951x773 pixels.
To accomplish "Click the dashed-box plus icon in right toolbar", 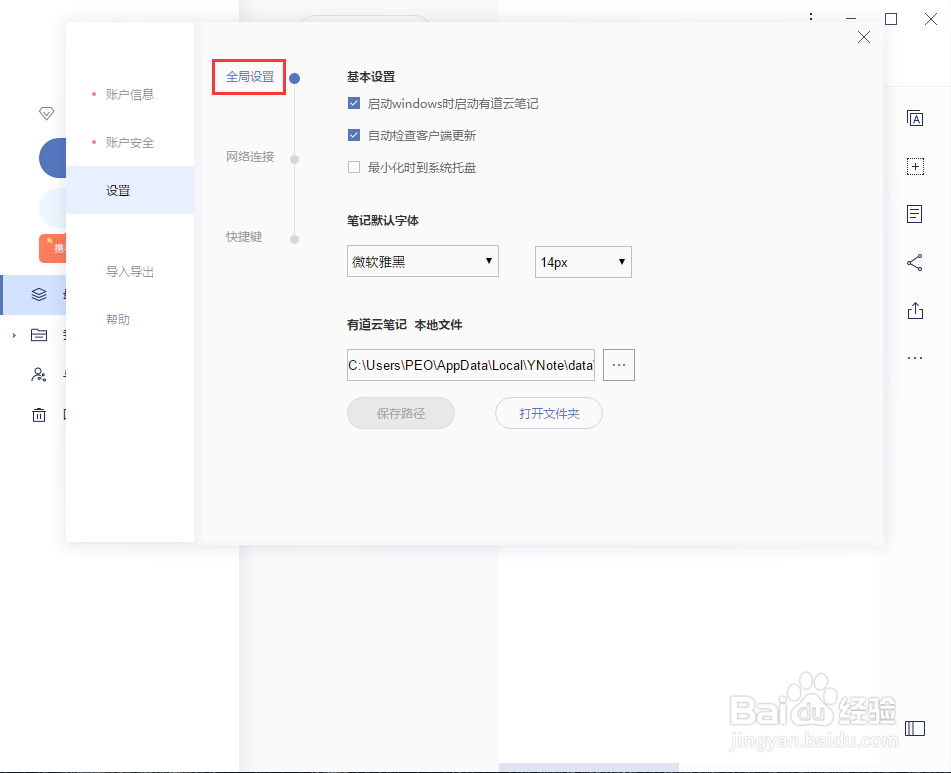I will (x=915, y=167).
